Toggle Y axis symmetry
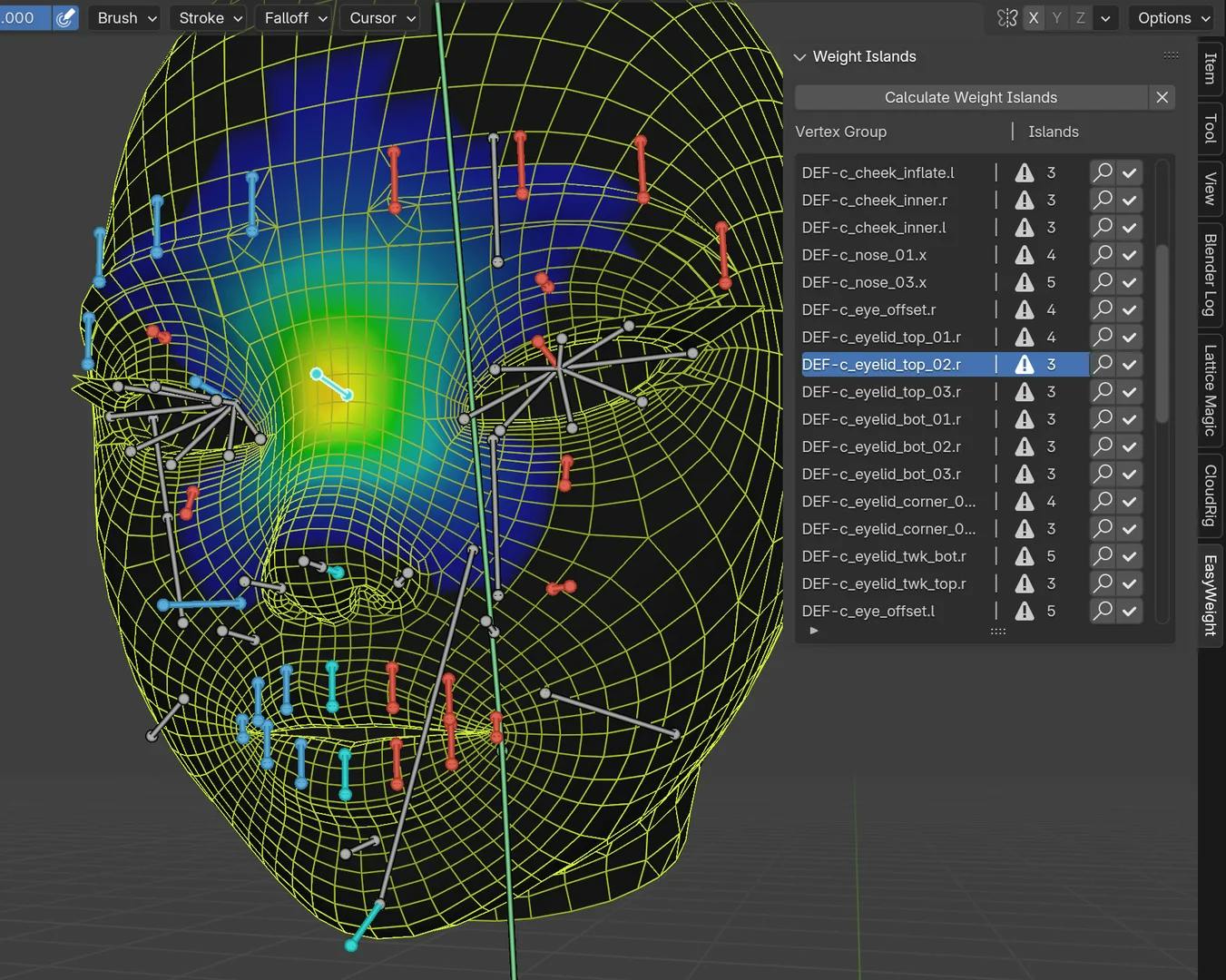This screenshot has height=980, width=1226. (x=1057, y=18)
